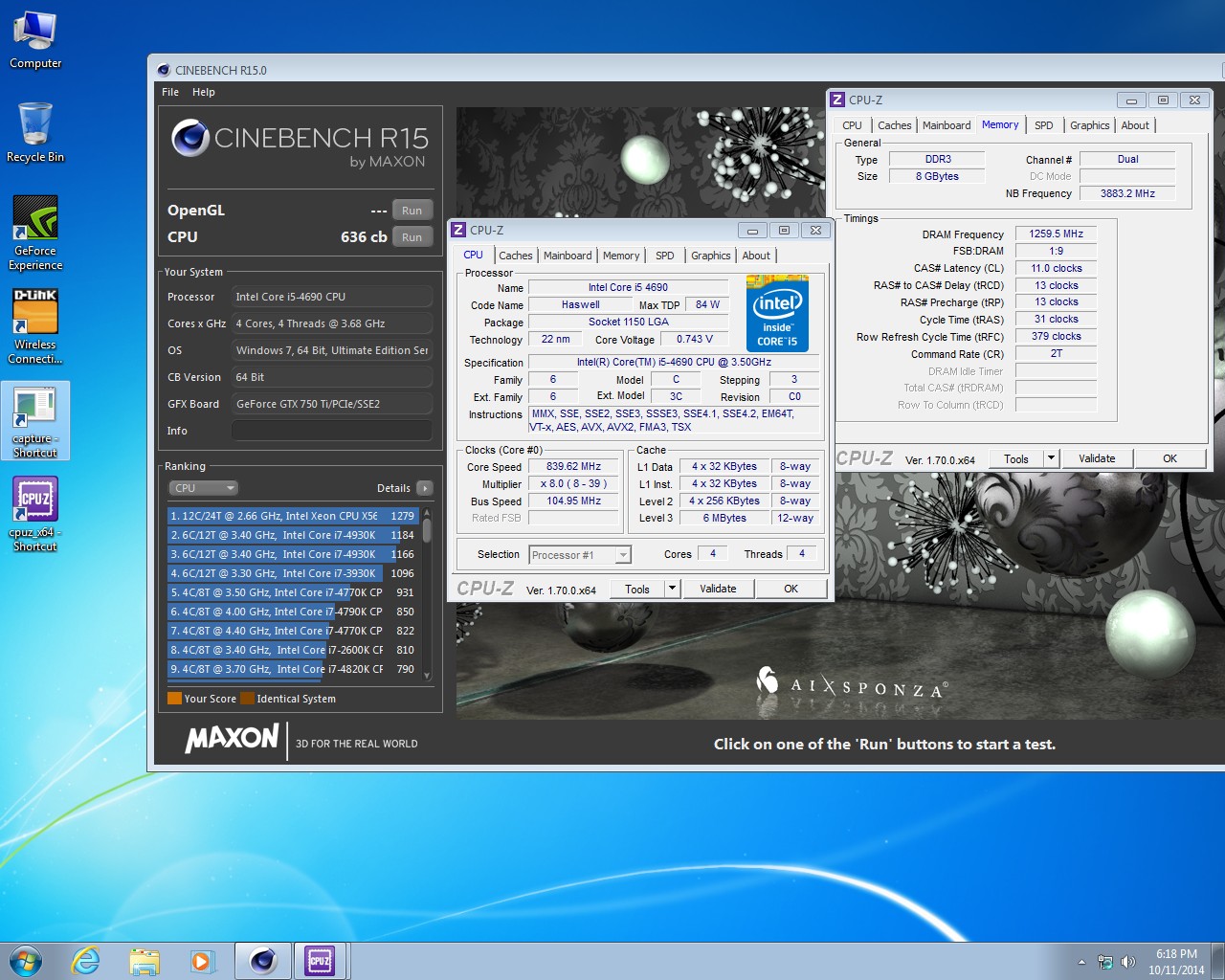Switch to SPD tab in front CPU-Z
The image size is (1225, 980).
coord(665,256)
